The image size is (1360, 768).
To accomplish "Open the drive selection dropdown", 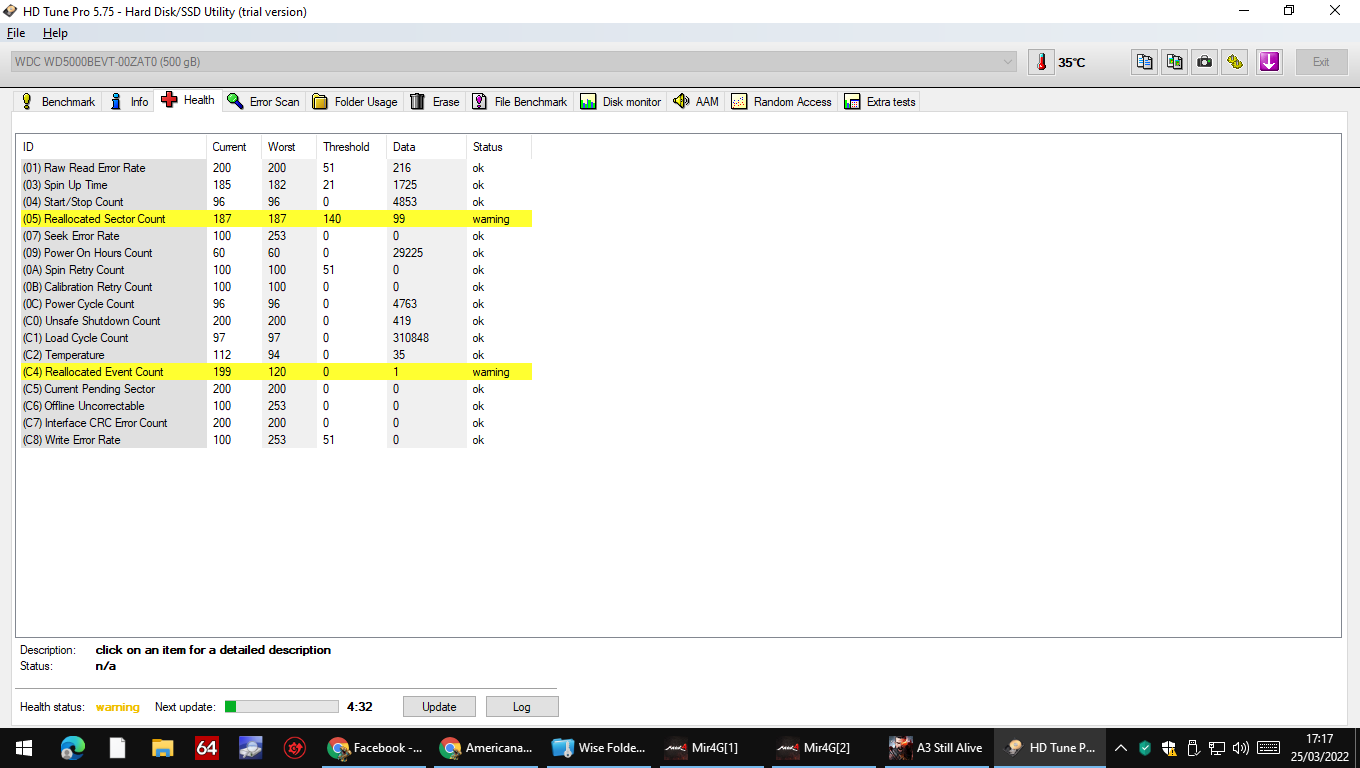I will [x=515, y=62].
